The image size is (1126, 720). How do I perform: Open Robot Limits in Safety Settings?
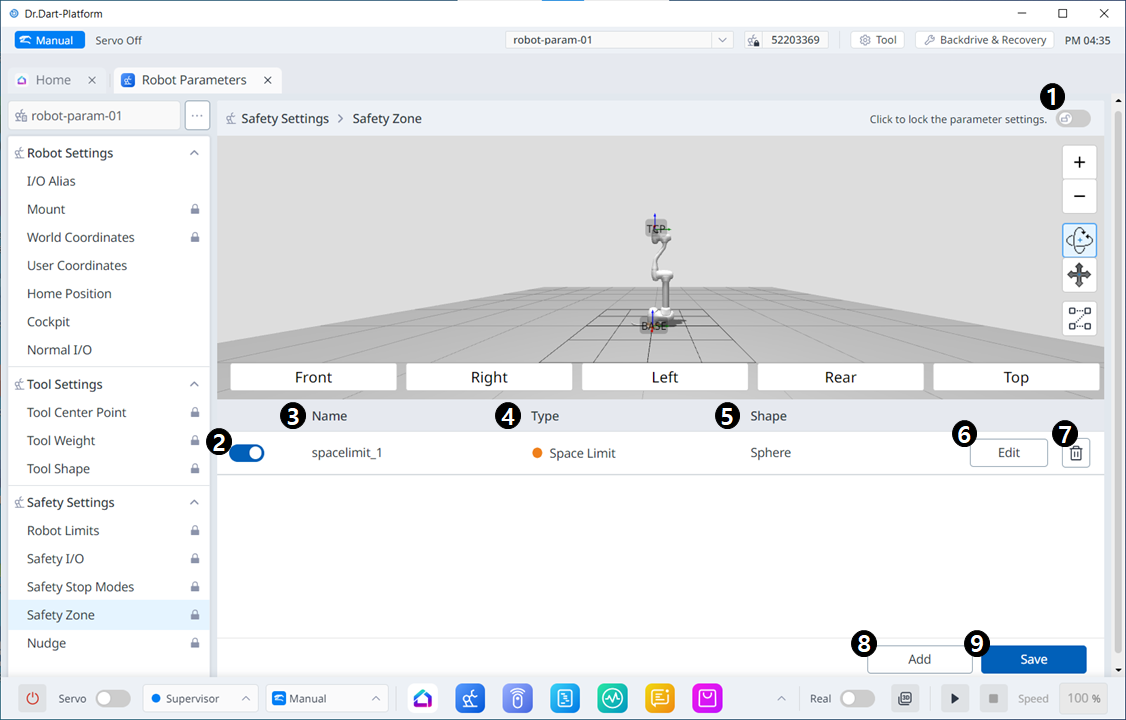click(63, 531)
